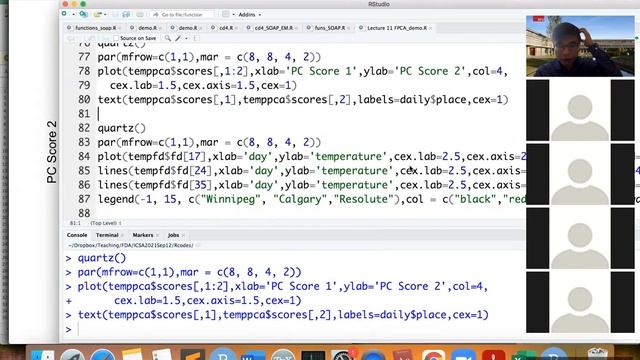Screen dimensions: 640x360
Task: Close the Jobs tab
Action: (183, 235)
